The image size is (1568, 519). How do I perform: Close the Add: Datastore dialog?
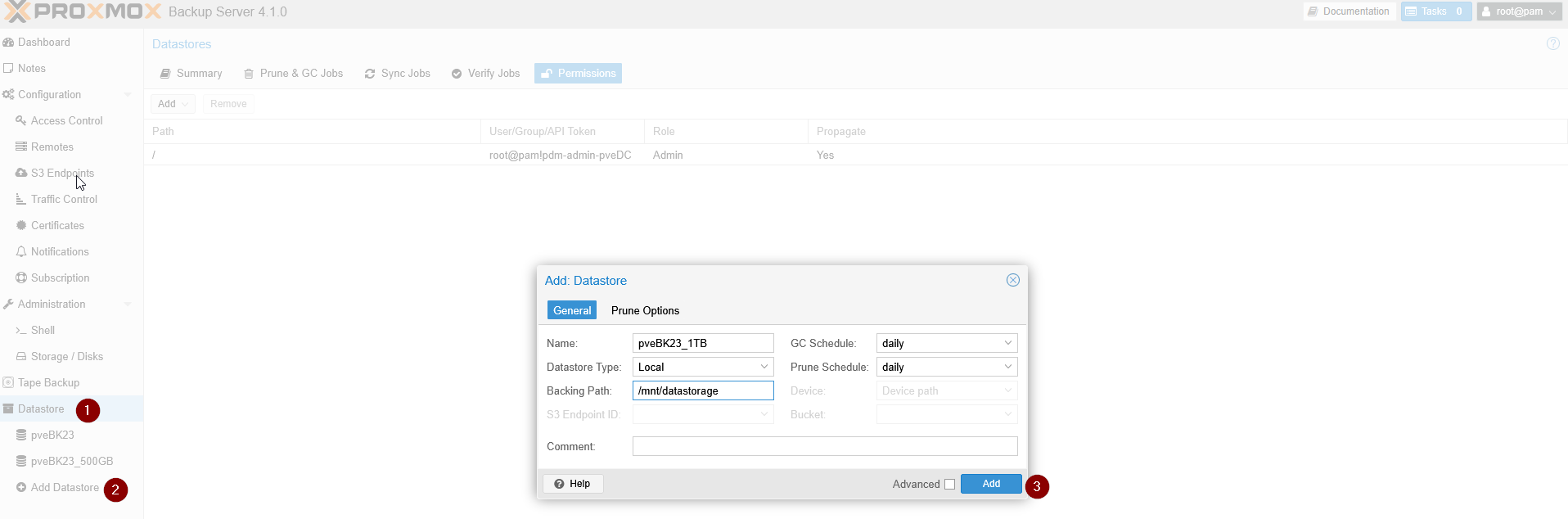[1012, 280]
